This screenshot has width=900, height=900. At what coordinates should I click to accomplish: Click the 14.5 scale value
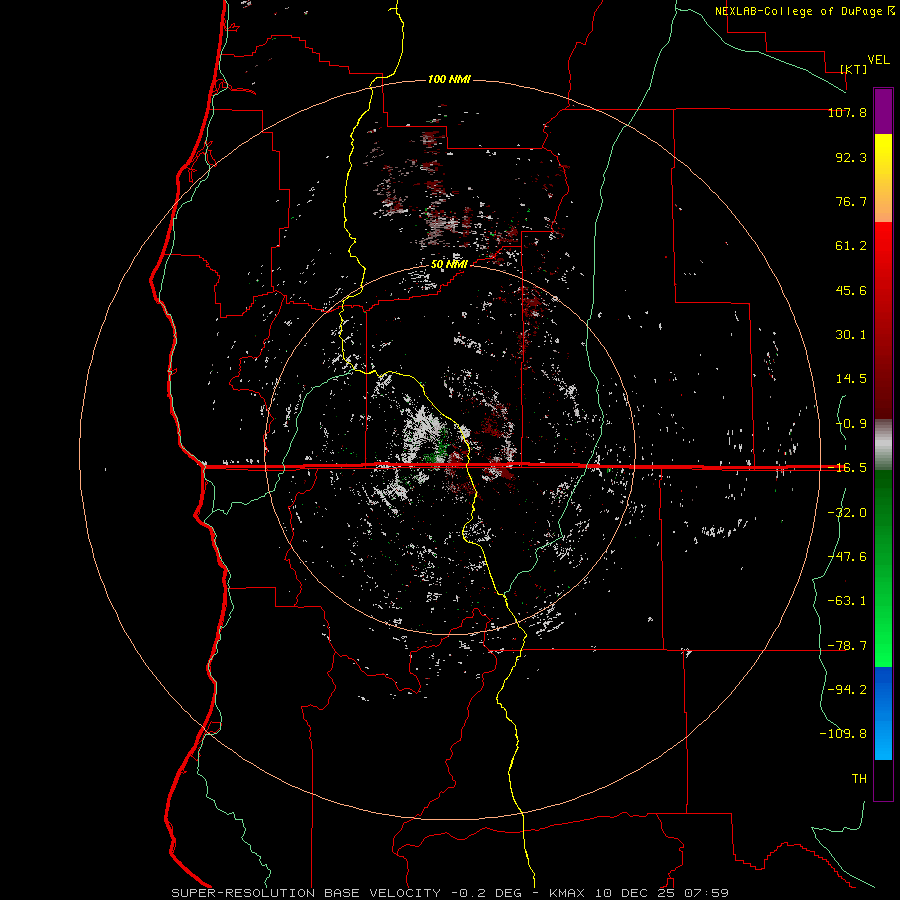point(851,379)
